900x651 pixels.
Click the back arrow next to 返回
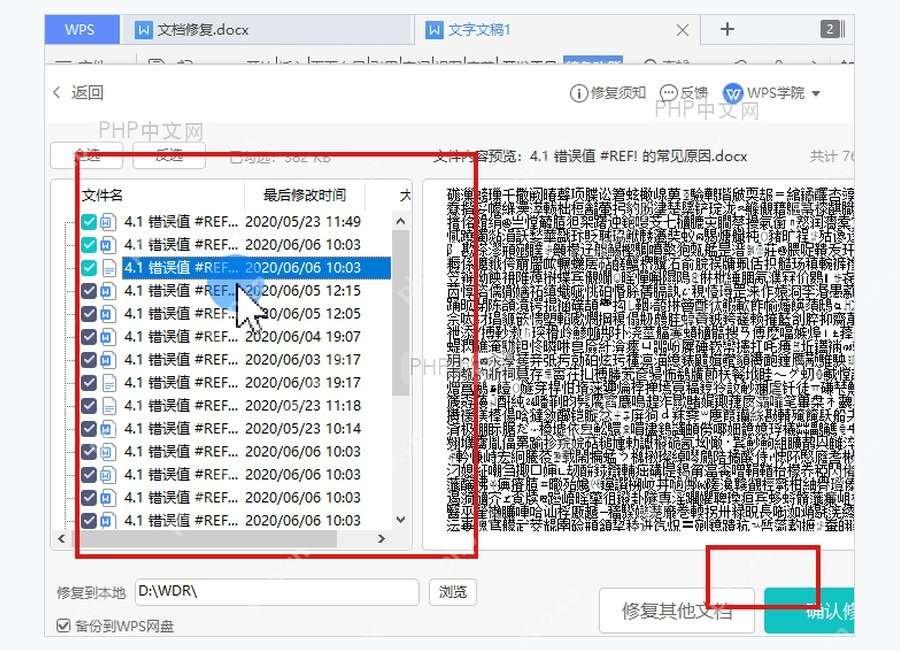point(56,92)
